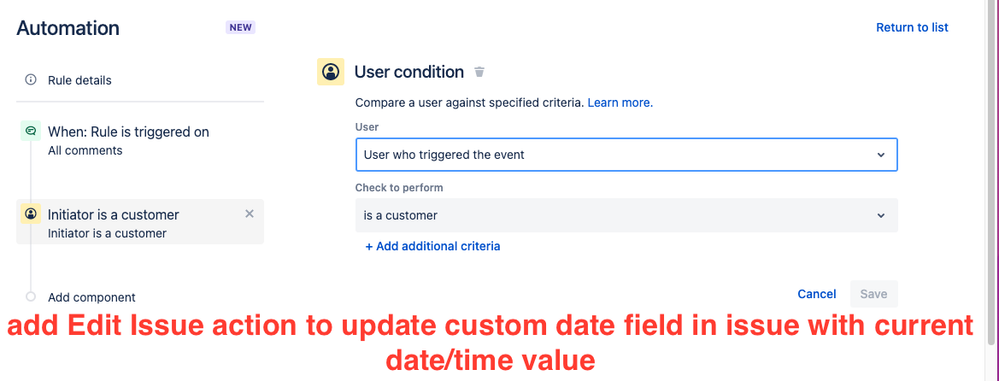
Task: Select When: Rule is triggered on step
Action: 140,140
